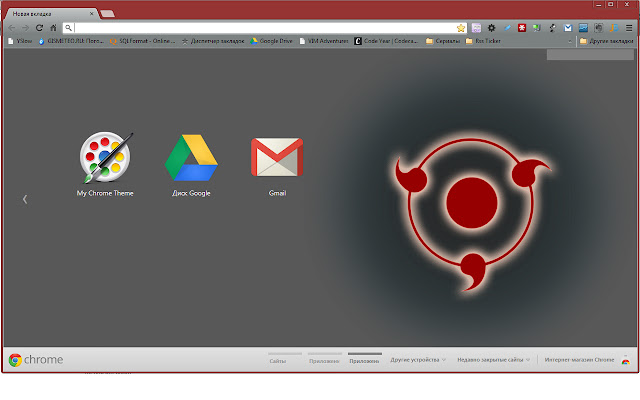Select the active Приложения page

click(364, 361)
